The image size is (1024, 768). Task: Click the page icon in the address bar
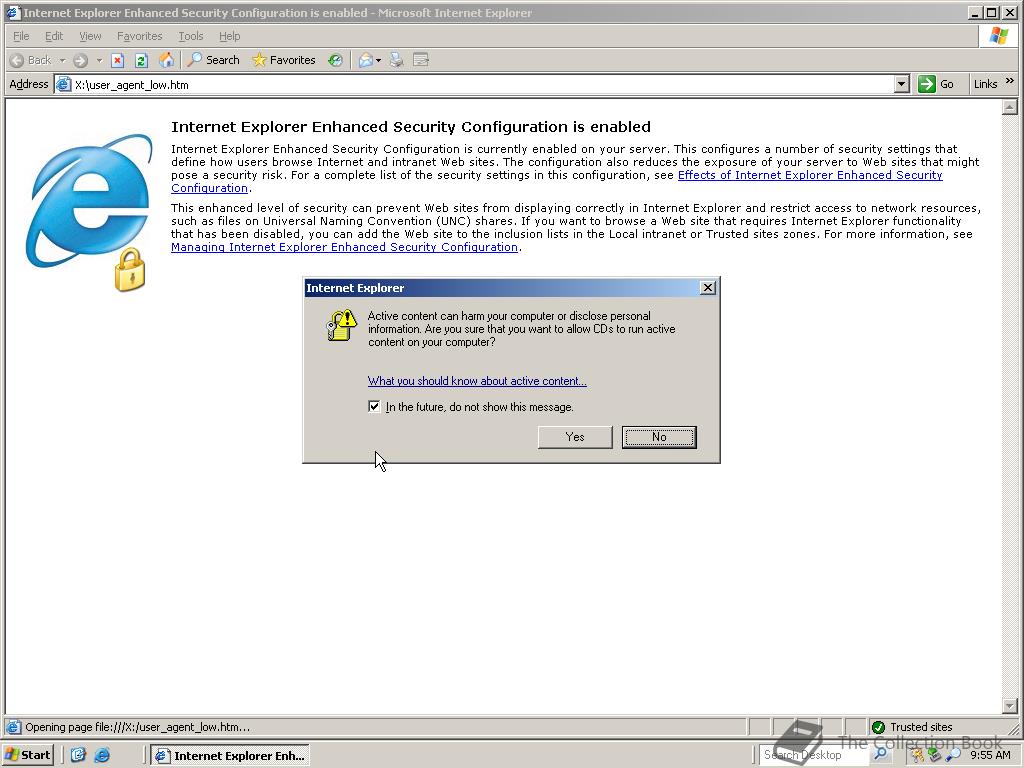point(63,84)
